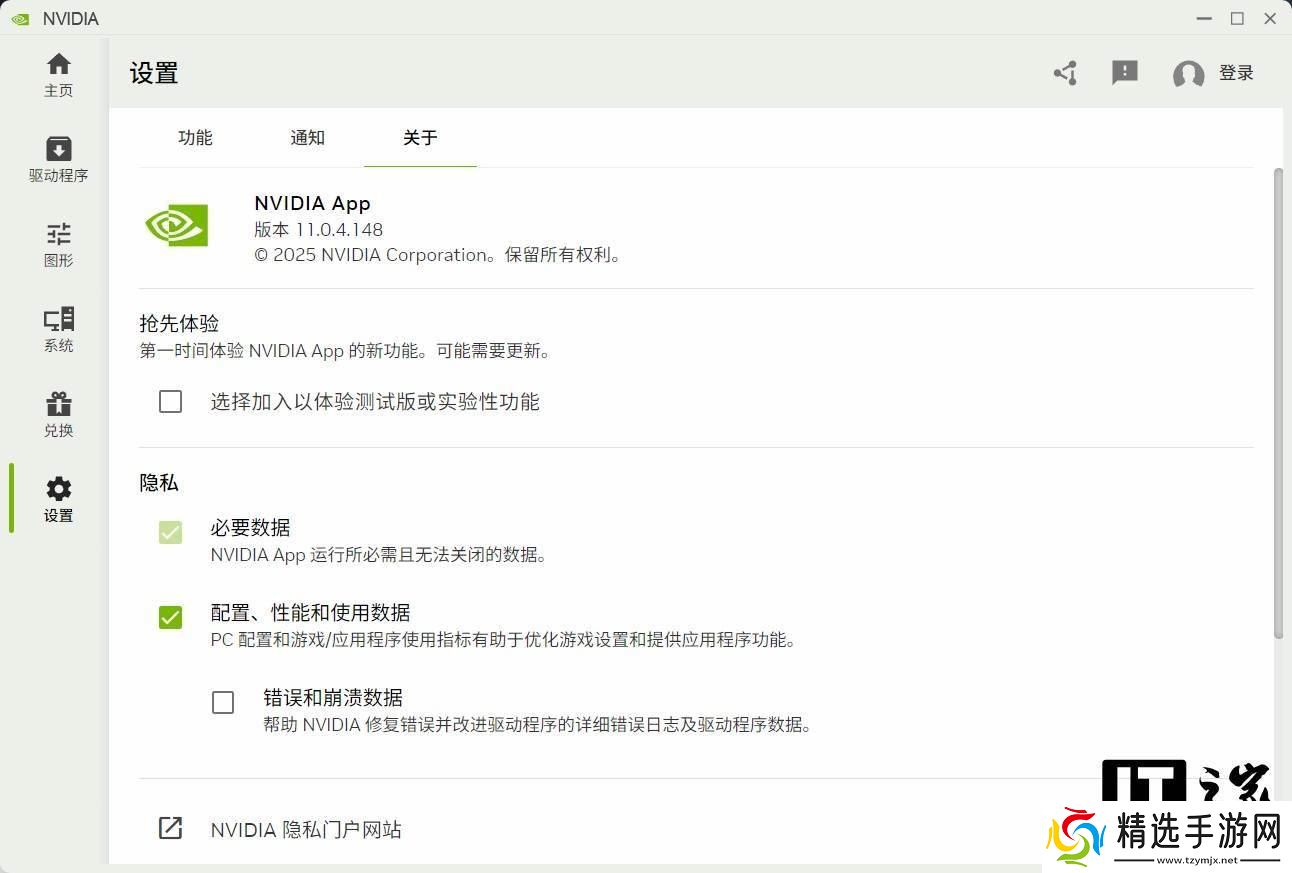Open the 图形 graphics settings icon

(x=59, y=235)
